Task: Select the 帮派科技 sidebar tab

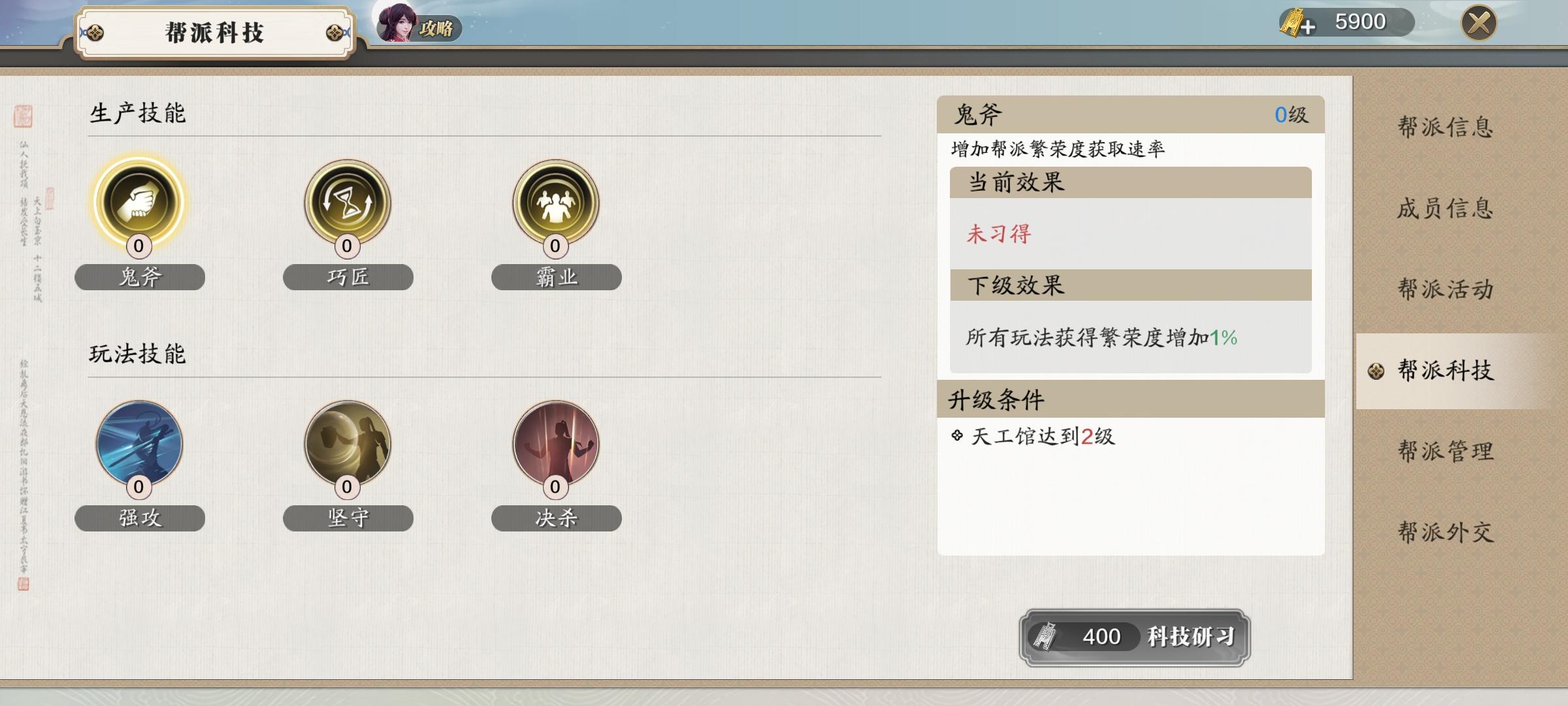Action: [1445, 371]
